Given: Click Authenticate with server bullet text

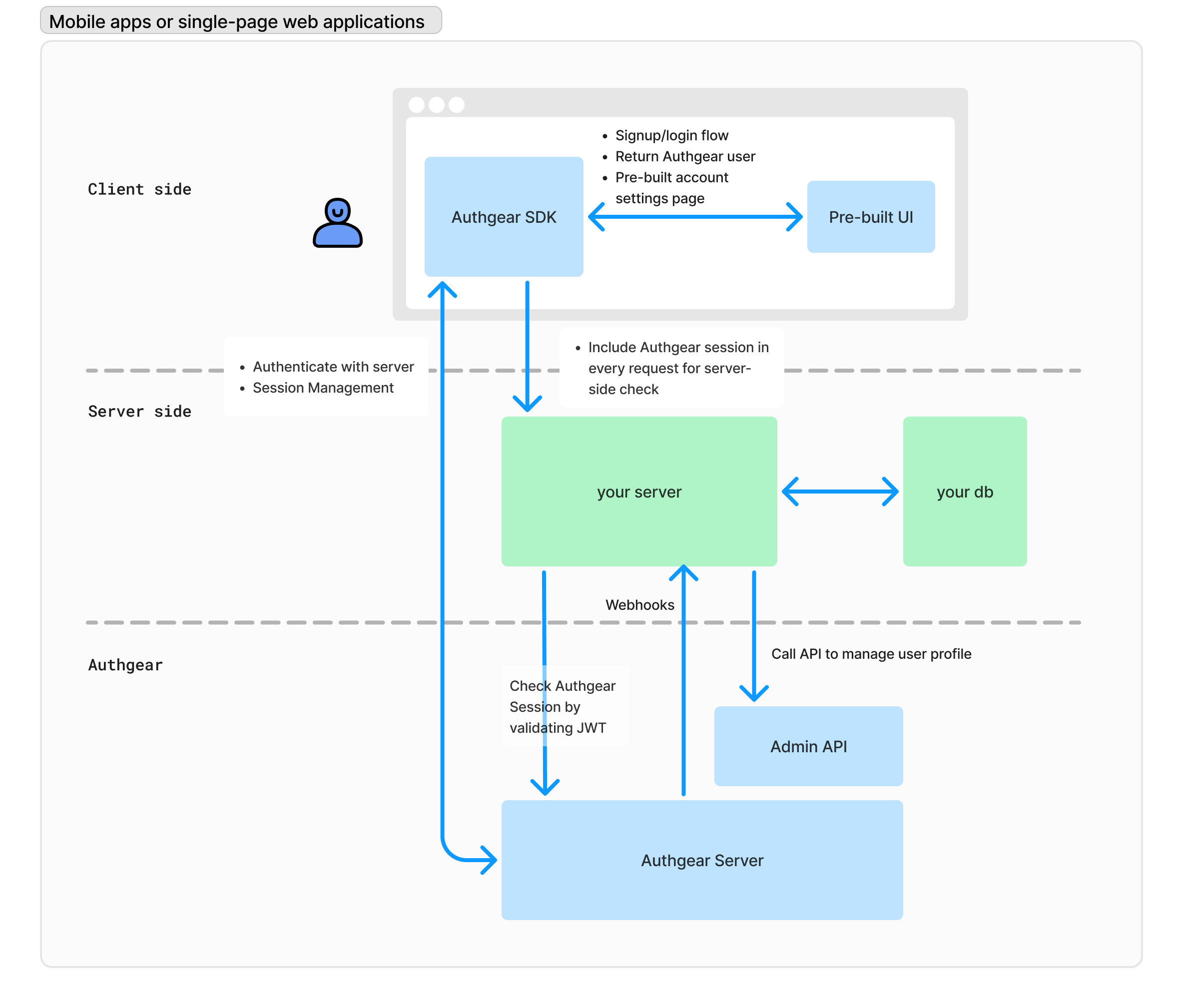Looking at the screenshot, I should [x=333, y=367].
